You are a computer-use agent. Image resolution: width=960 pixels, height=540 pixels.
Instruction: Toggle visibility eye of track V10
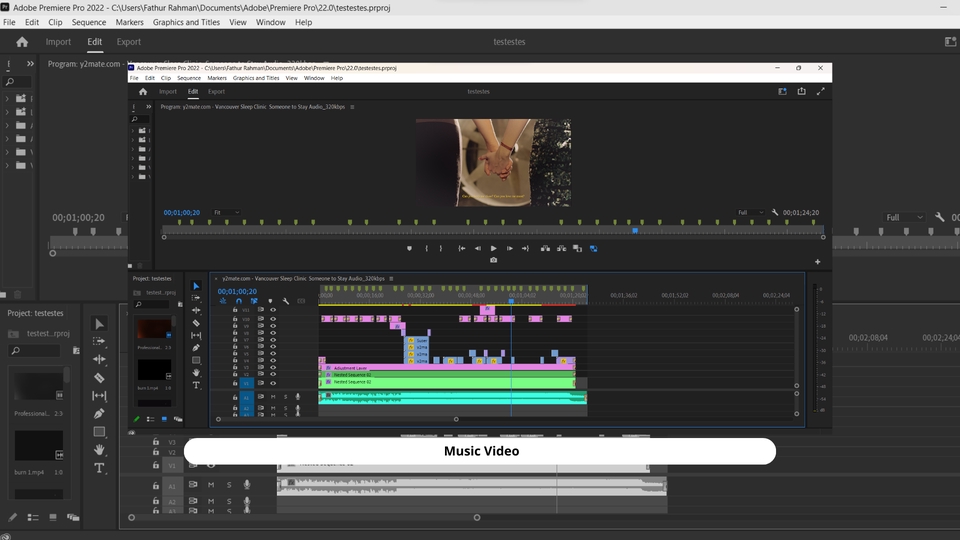click(x=273, y=320)
